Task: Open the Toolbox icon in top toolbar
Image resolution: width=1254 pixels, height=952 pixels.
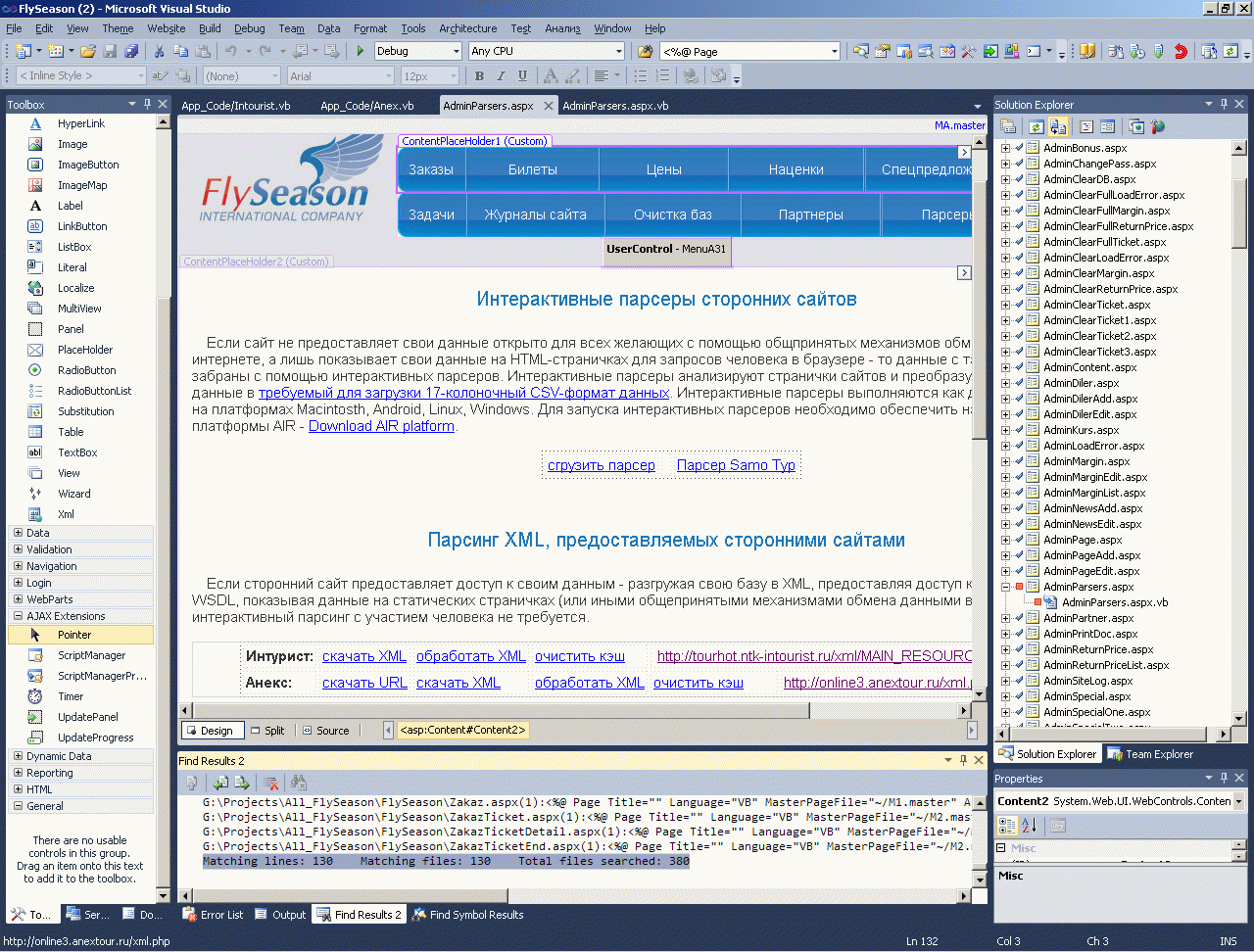Action: click(968, 51)
